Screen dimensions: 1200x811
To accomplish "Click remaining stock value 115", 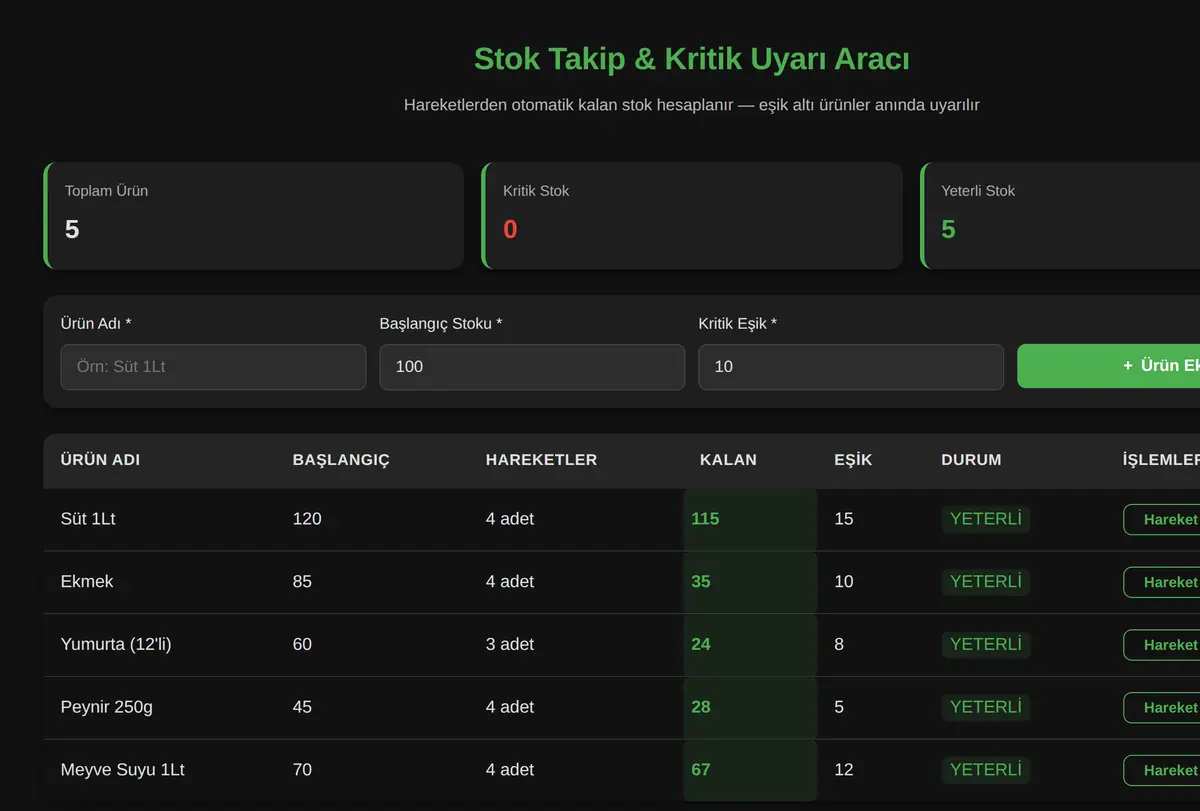I will tap(705, 519).
